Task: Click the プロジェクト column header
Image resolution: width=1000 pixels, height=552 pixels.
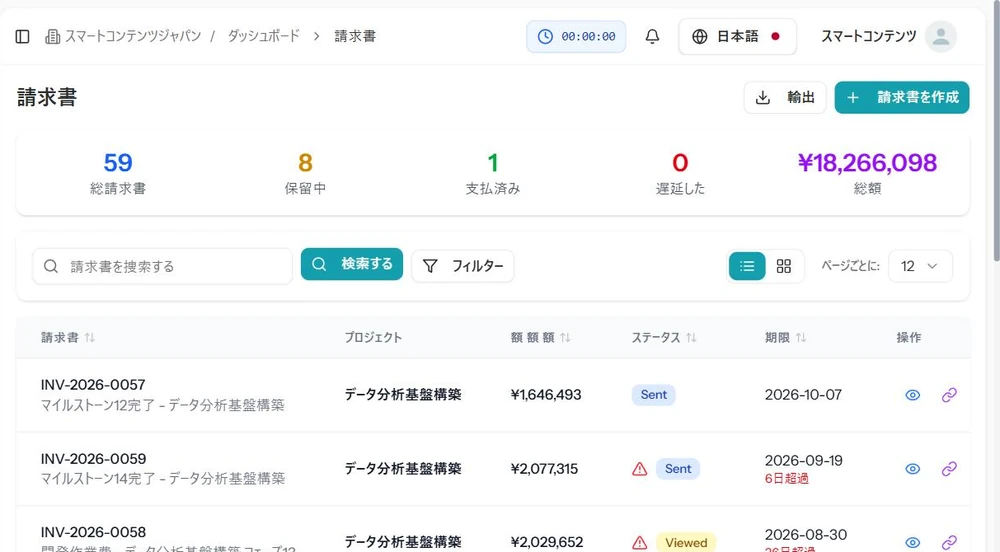Action: (373, 337)
